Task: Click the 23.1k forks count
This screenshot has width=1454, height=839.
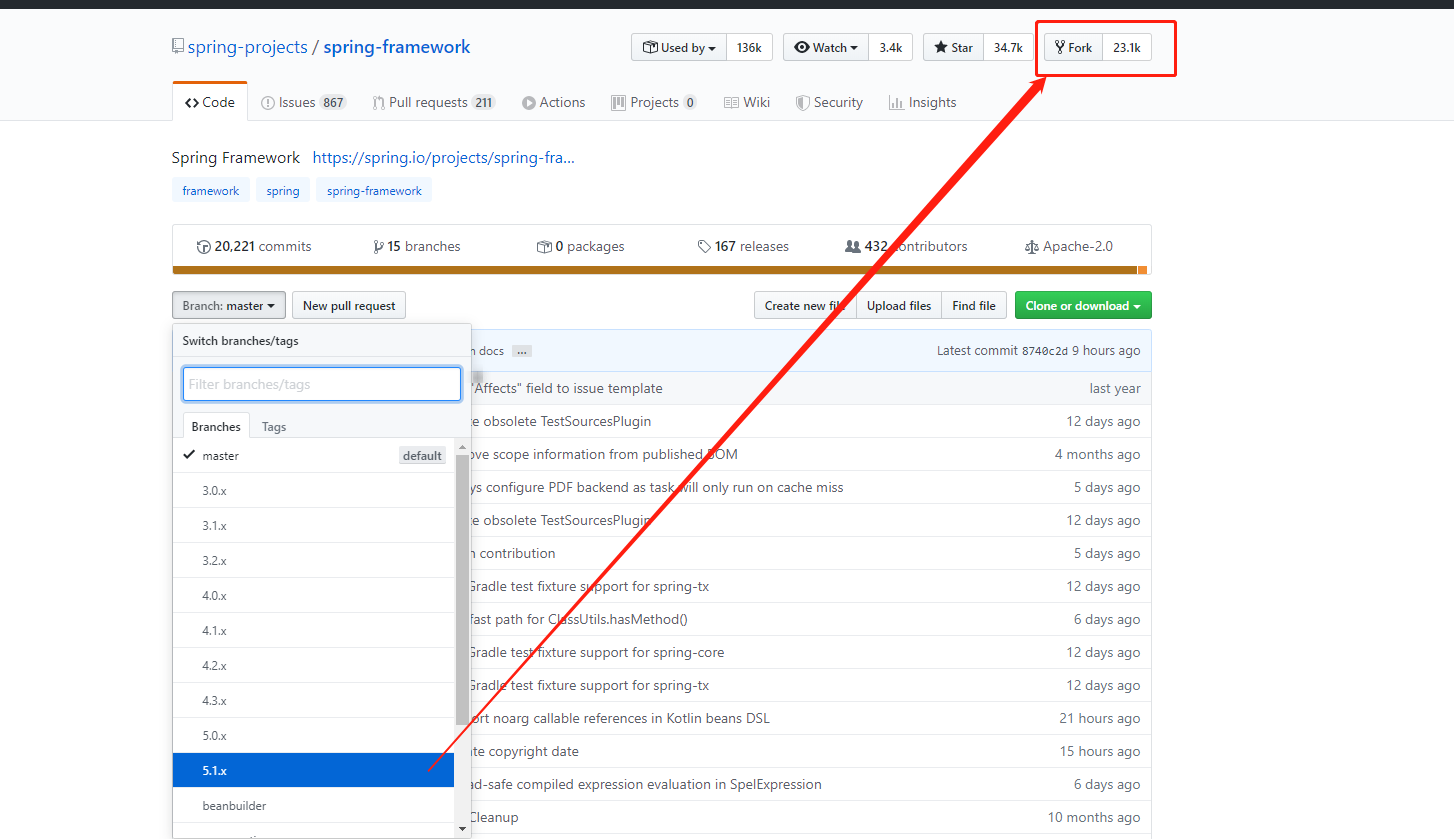Action: tap(1127, 47)
